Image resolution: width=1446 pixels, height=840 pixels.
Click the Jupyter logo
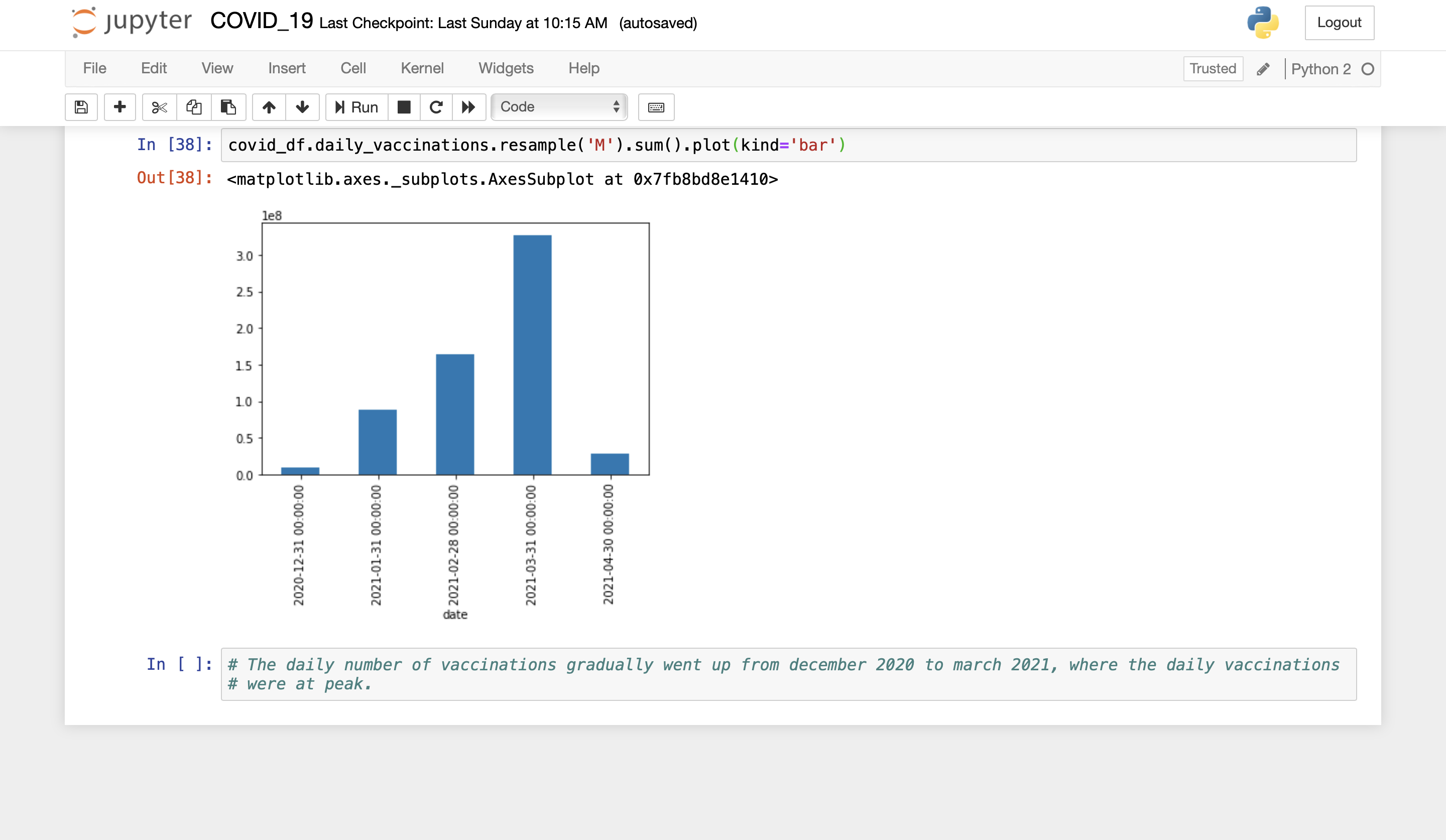[132, 23]
